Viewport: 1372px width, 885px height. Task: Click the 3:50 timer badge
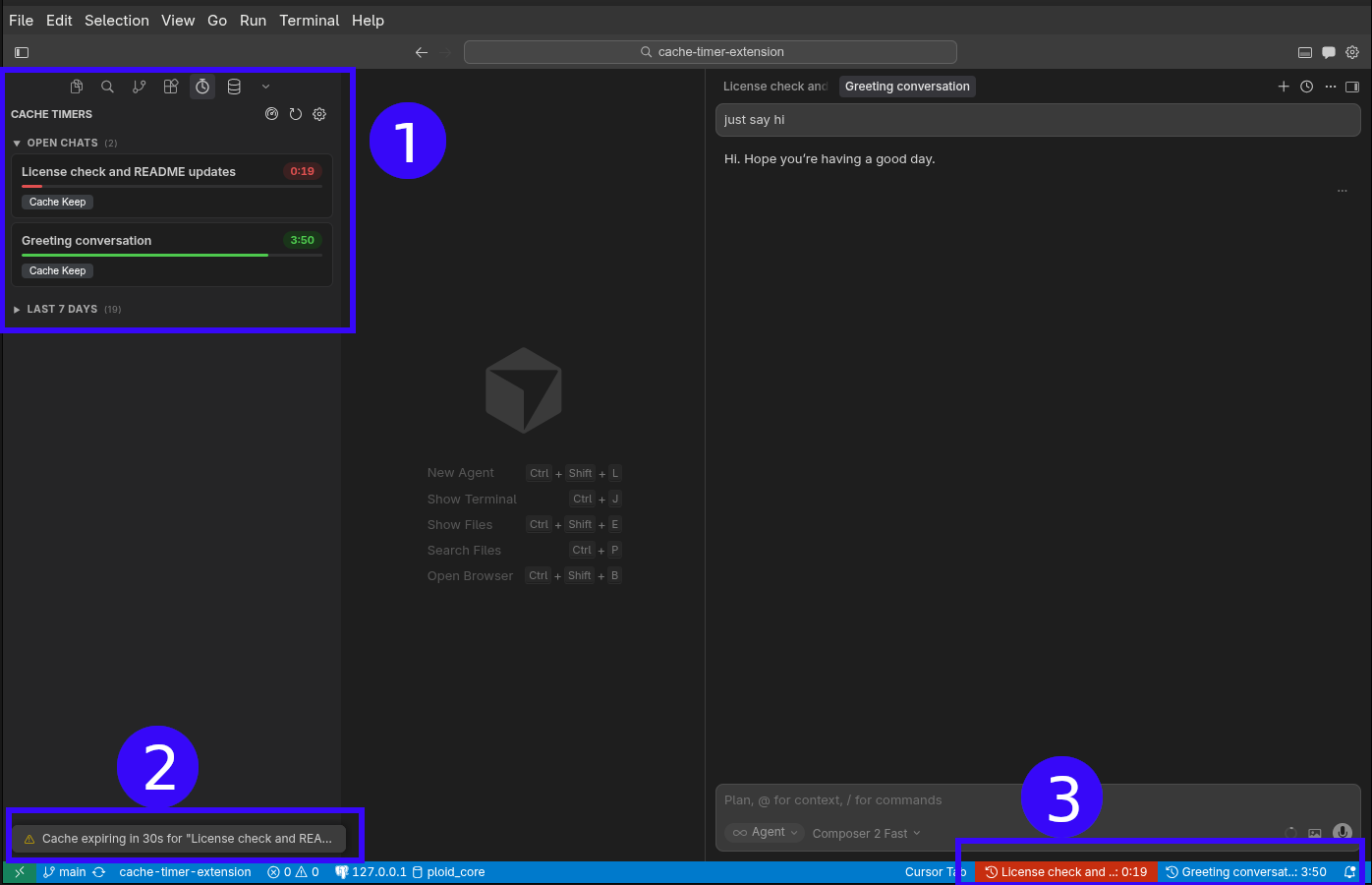[x=303, y=240]
